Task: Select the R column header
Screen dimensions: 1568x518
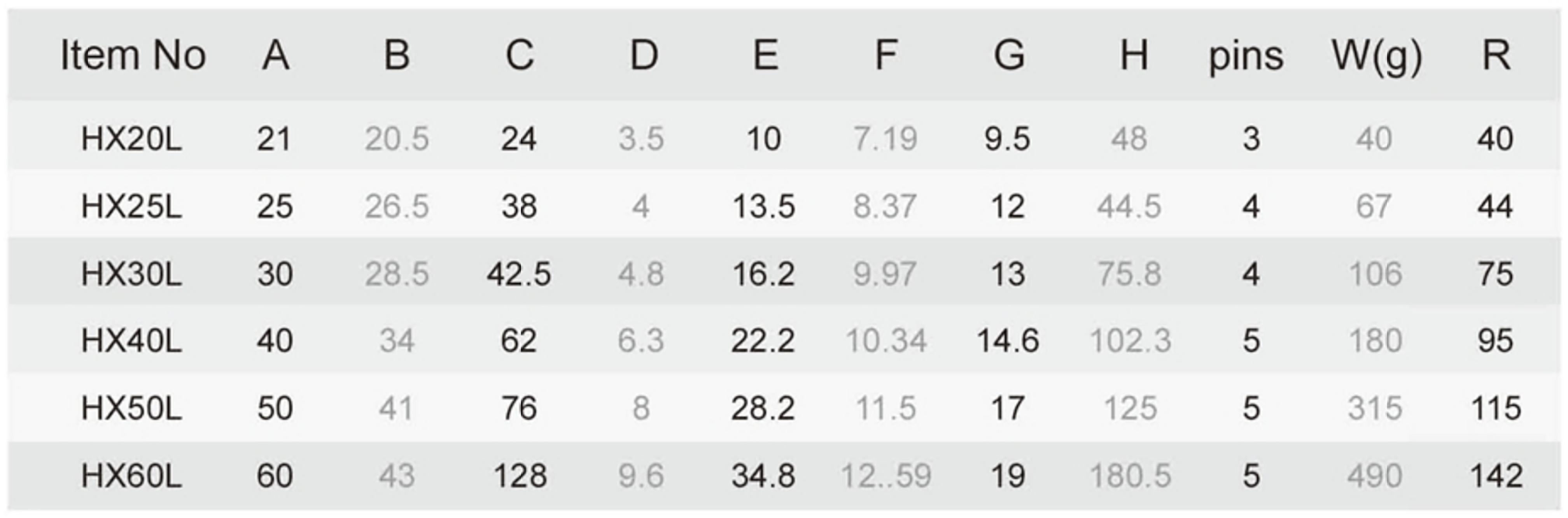Action: (1496, 55)
